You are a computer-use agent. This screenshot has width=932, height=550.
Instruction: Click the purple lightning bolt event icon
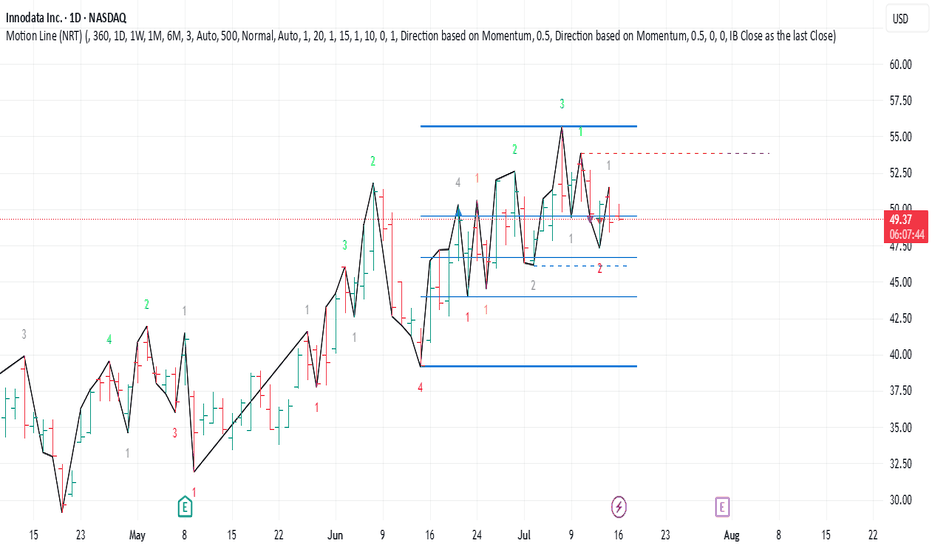click(x=619, y=507)
